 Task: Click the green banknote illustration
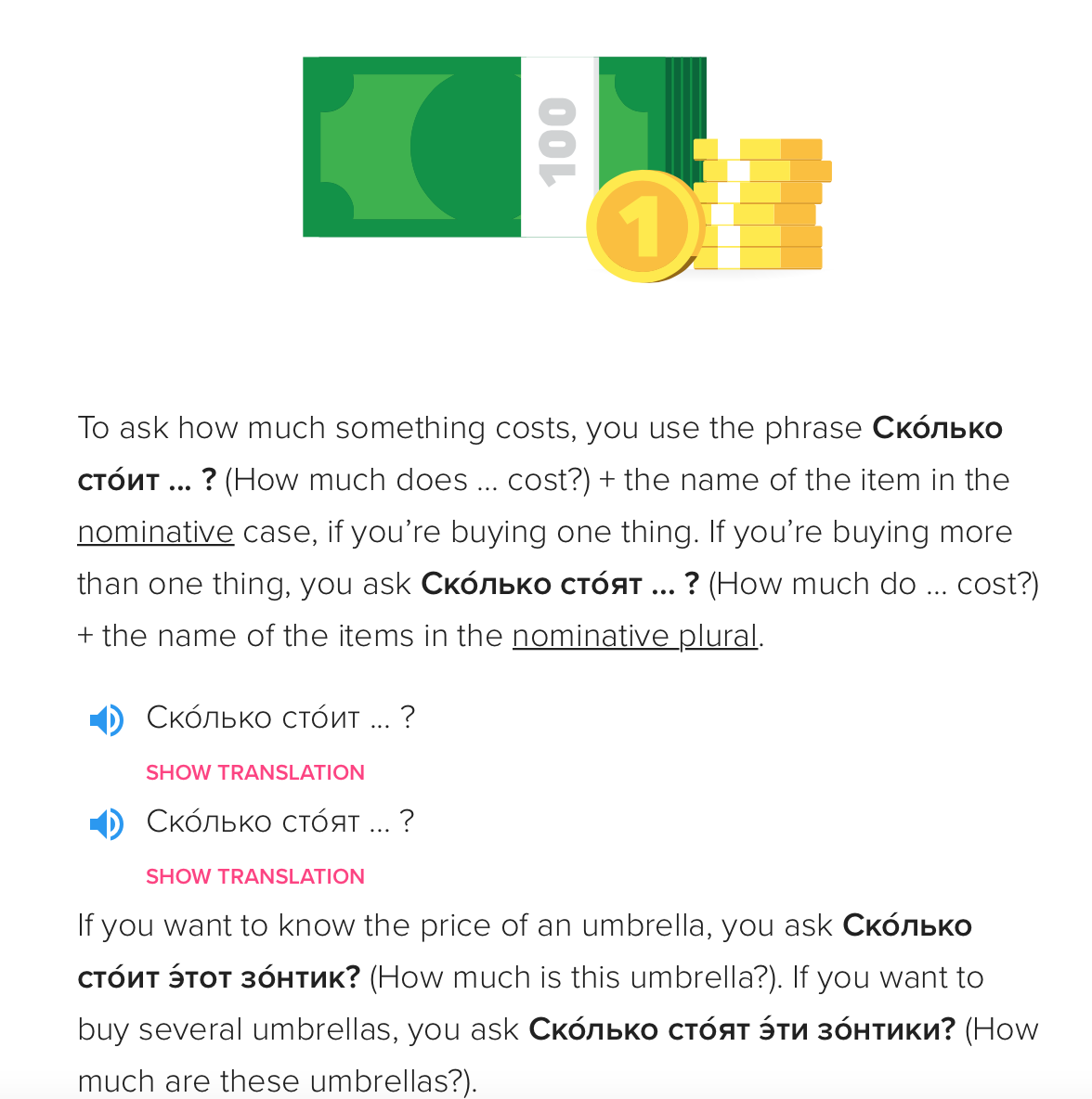pyautogui.click(x=411, y=147)
